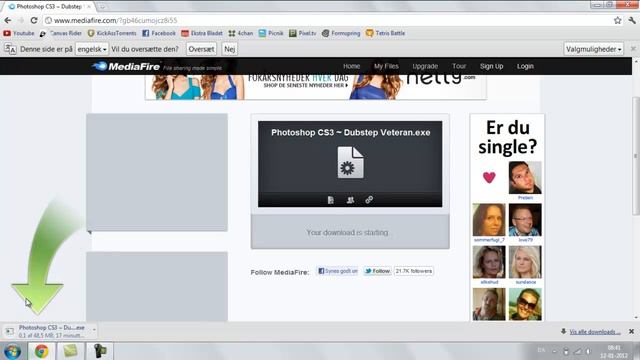The image size is (640, 360).
Task: Open the Formspring bookmark
Action: [x=341, y=33]
